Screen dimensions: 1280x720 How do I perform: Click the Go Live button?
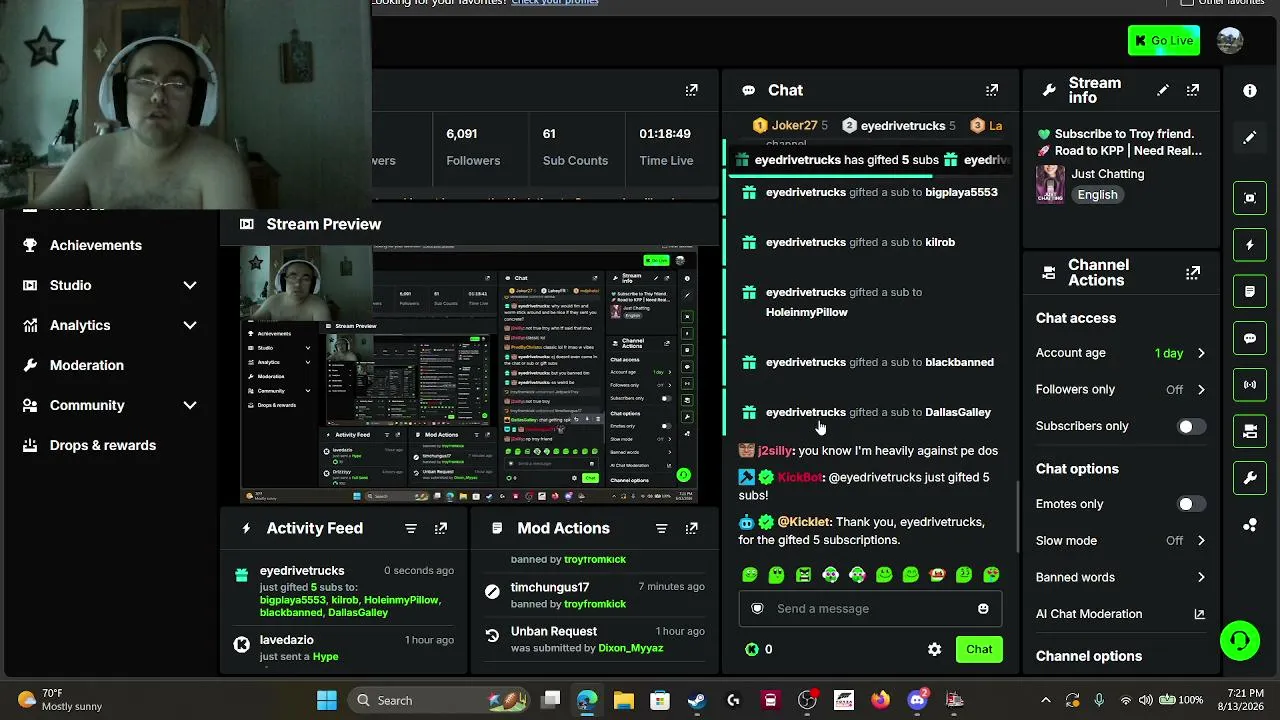1164,41
